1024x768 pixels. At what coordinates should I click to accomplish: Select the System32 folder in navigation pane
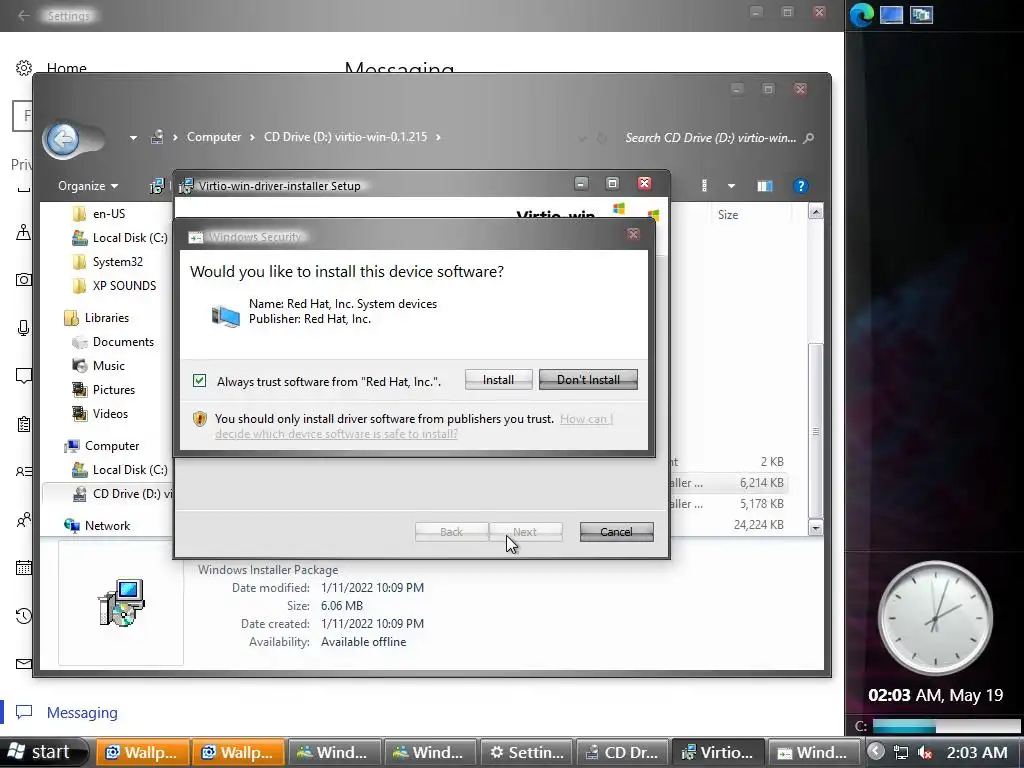[x=107, y=262]
